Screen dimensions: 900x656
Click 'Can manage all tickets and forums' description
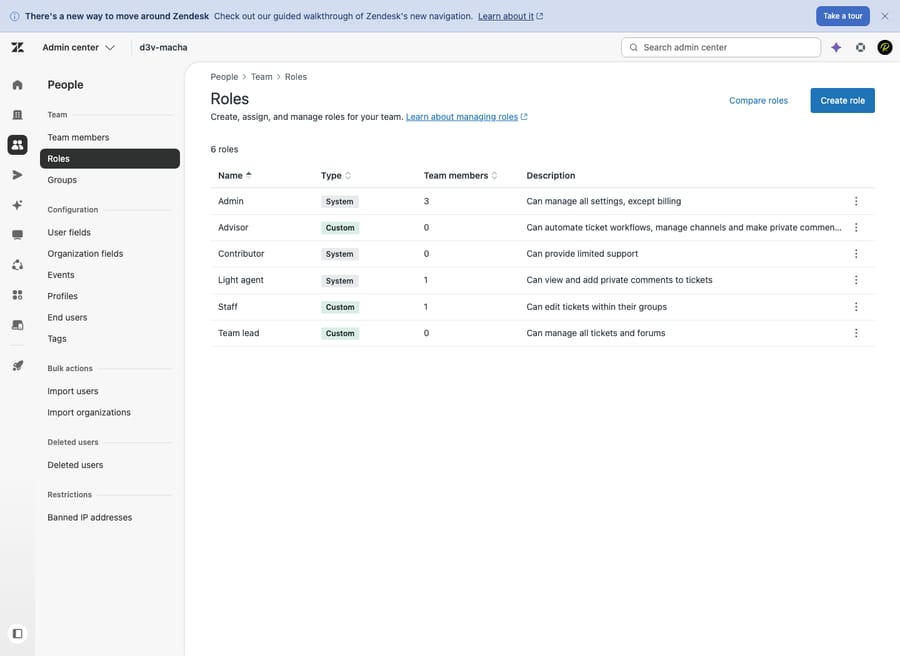(596, 333)
